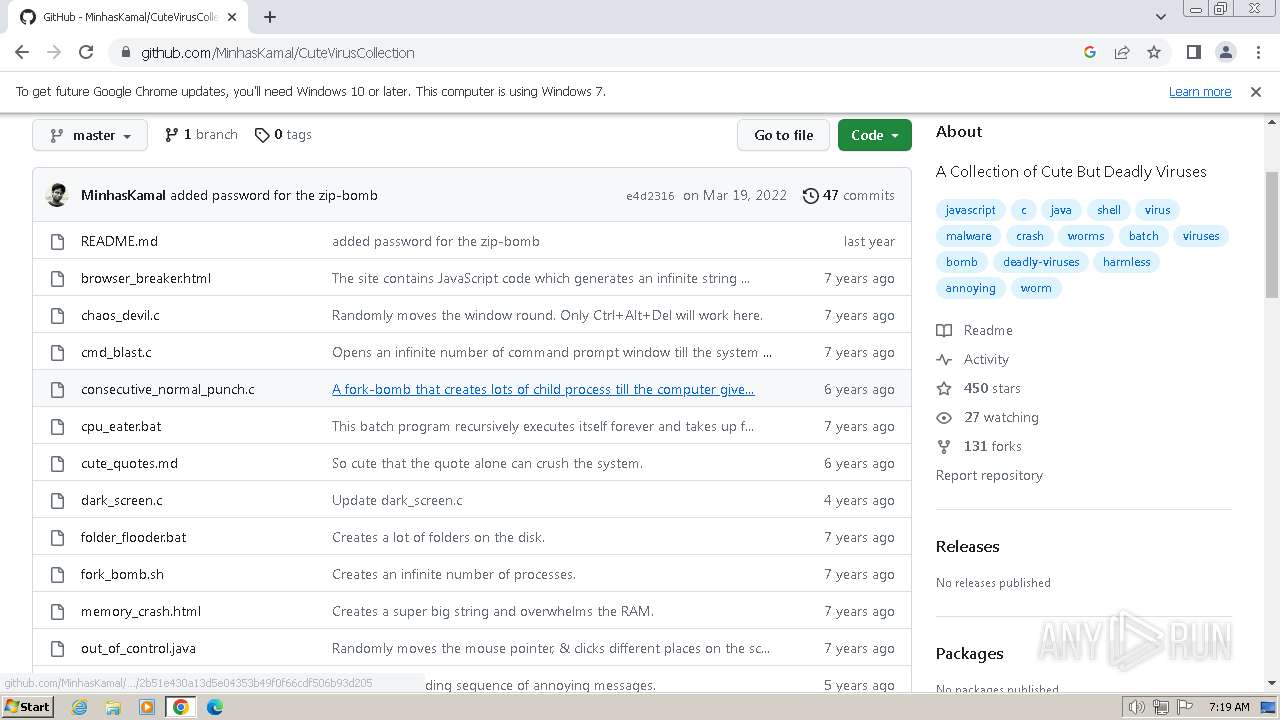Open cute_quotes.md file
Viewport: 1280px width, 720px height.
point(129,463)
